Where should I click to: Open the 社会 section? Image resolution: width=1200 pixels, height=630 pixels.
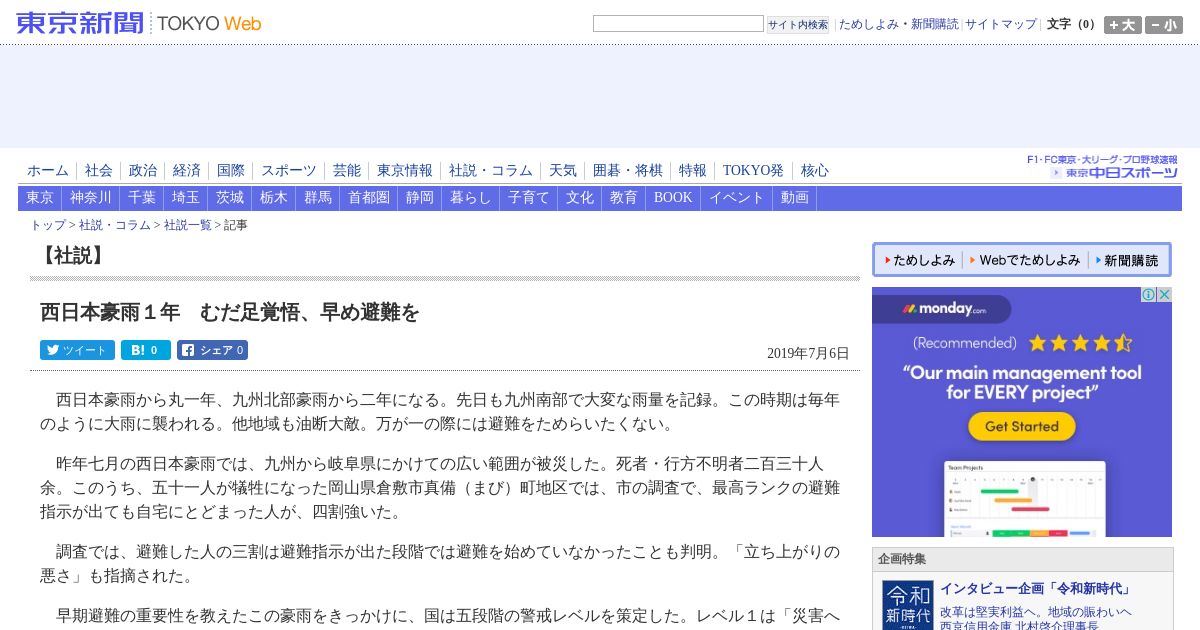pos(99,171)
